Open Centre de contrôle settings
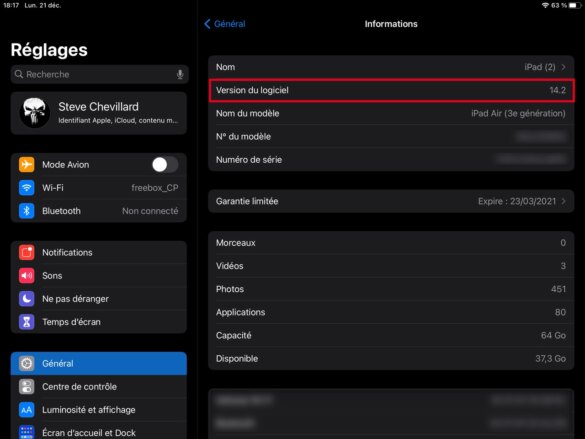Image resolution: width=585 pixels, height=439 pixels. (99, 386)
